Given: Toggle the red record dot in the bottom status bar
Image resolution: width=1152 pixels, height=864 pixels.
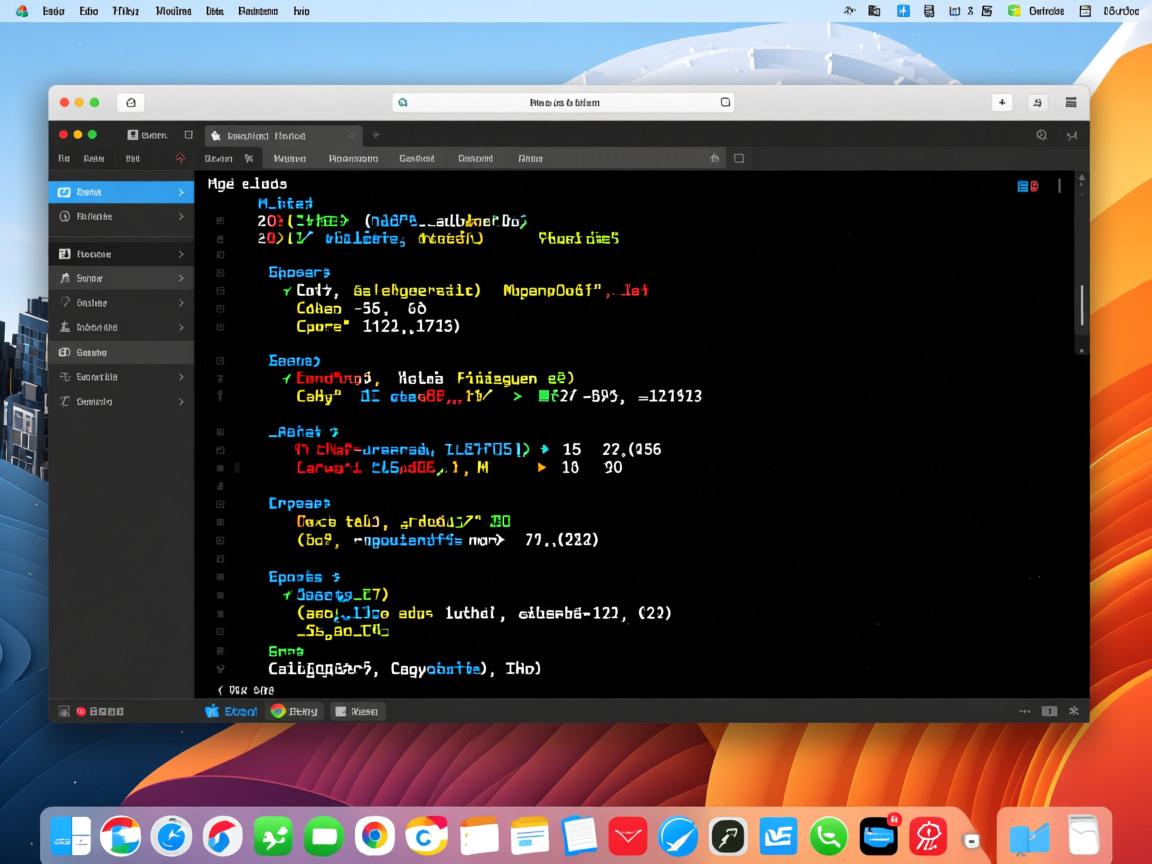Looking at the screenshot, I should [81, 712].
